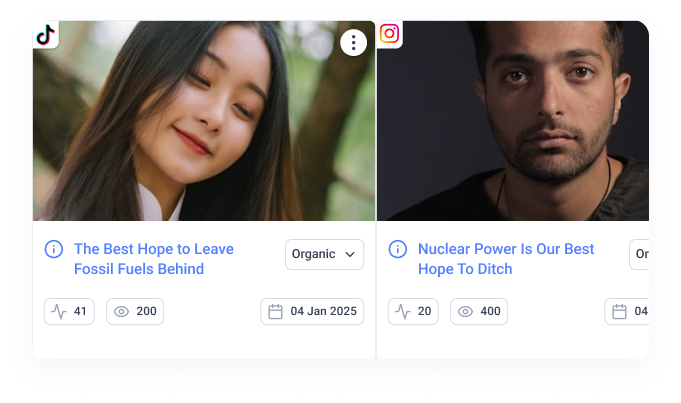Click the engagement pulse icon showing 20
Image resolution: width=681 pixels, height=403 pixels.
click(403, 311)
